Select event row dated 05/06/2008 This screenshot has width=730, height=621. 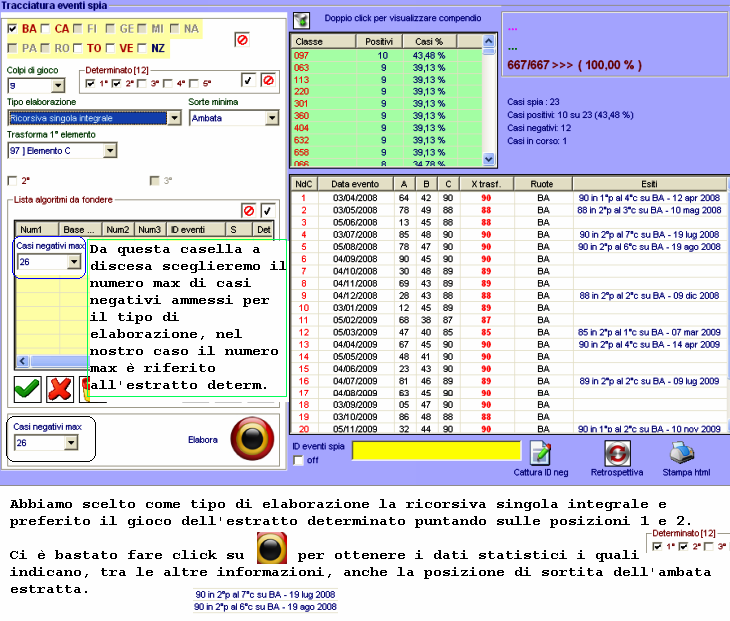[508, 223]
